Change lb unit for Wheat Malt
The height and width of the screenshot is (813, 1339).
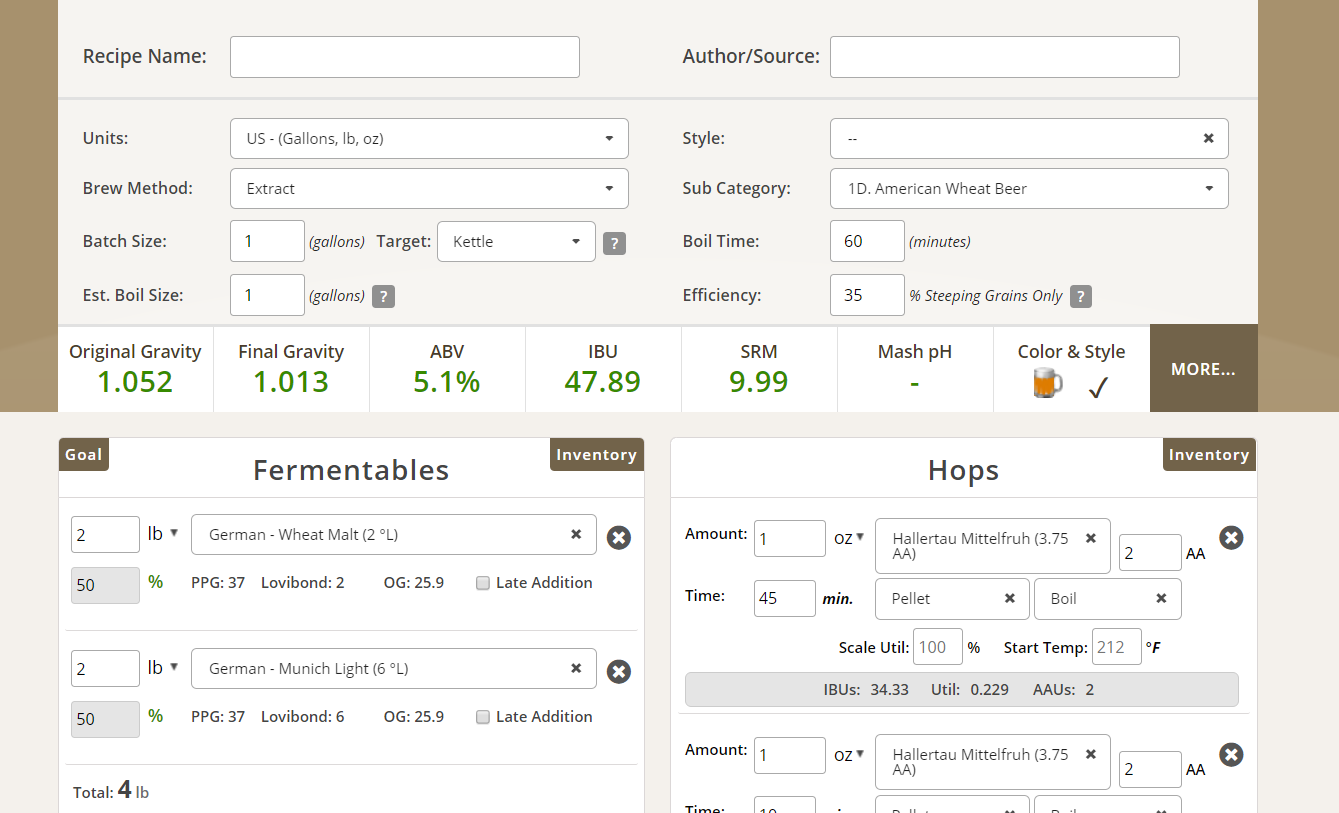pos(163,533)
